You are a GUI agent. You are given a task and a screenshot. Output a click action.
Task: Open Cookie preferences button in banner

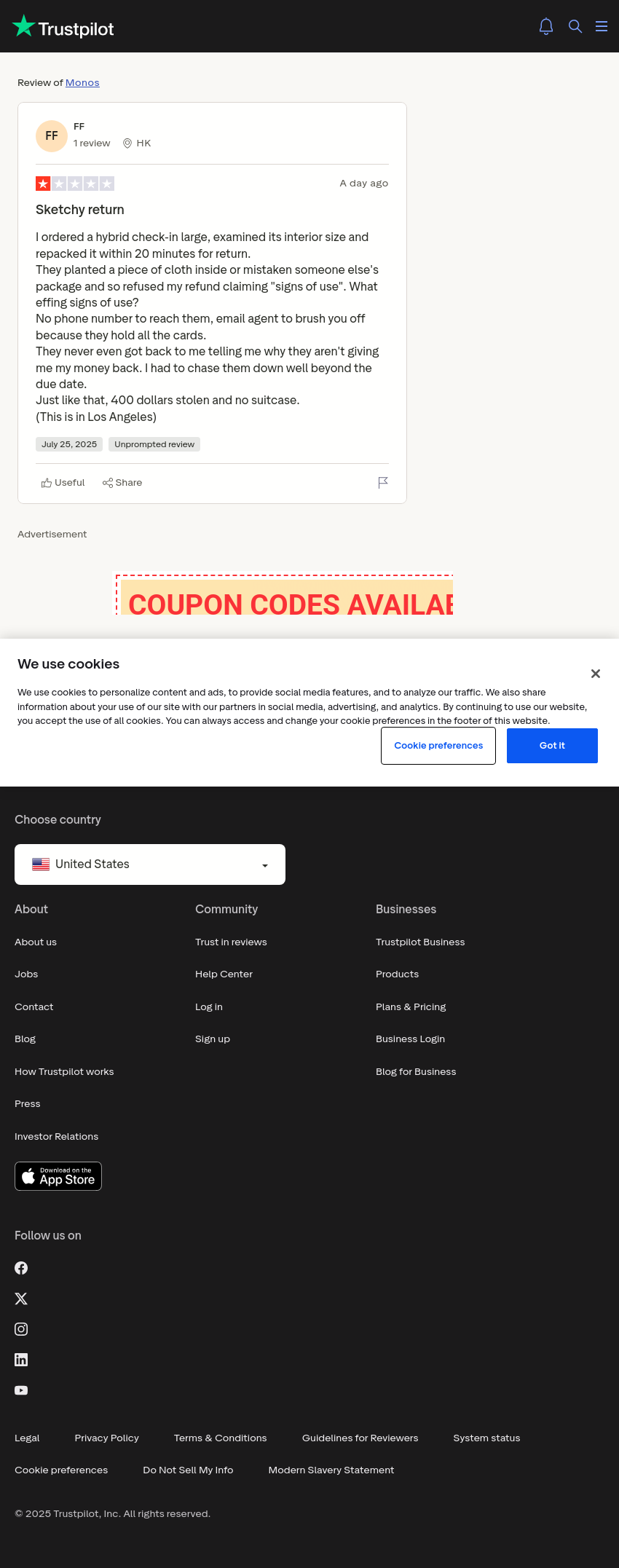coord(438,746)
